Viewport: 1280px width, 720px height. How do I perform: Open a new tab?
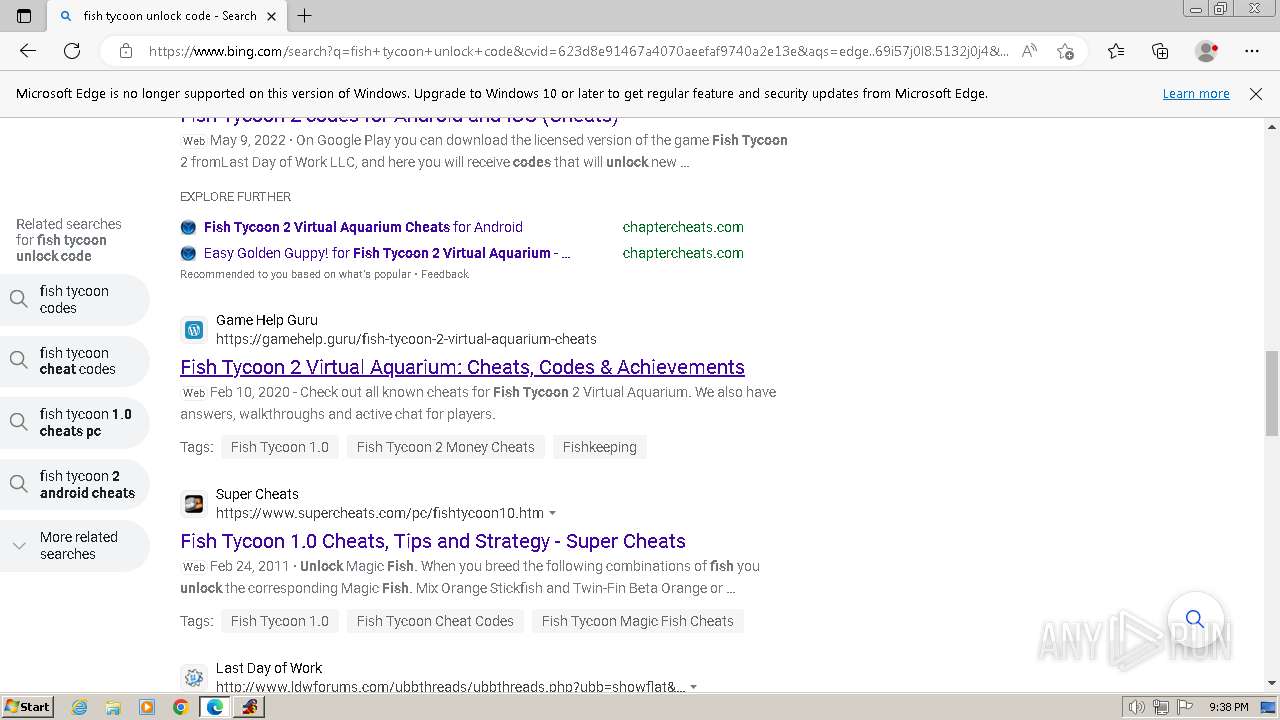tap(305, 16)
